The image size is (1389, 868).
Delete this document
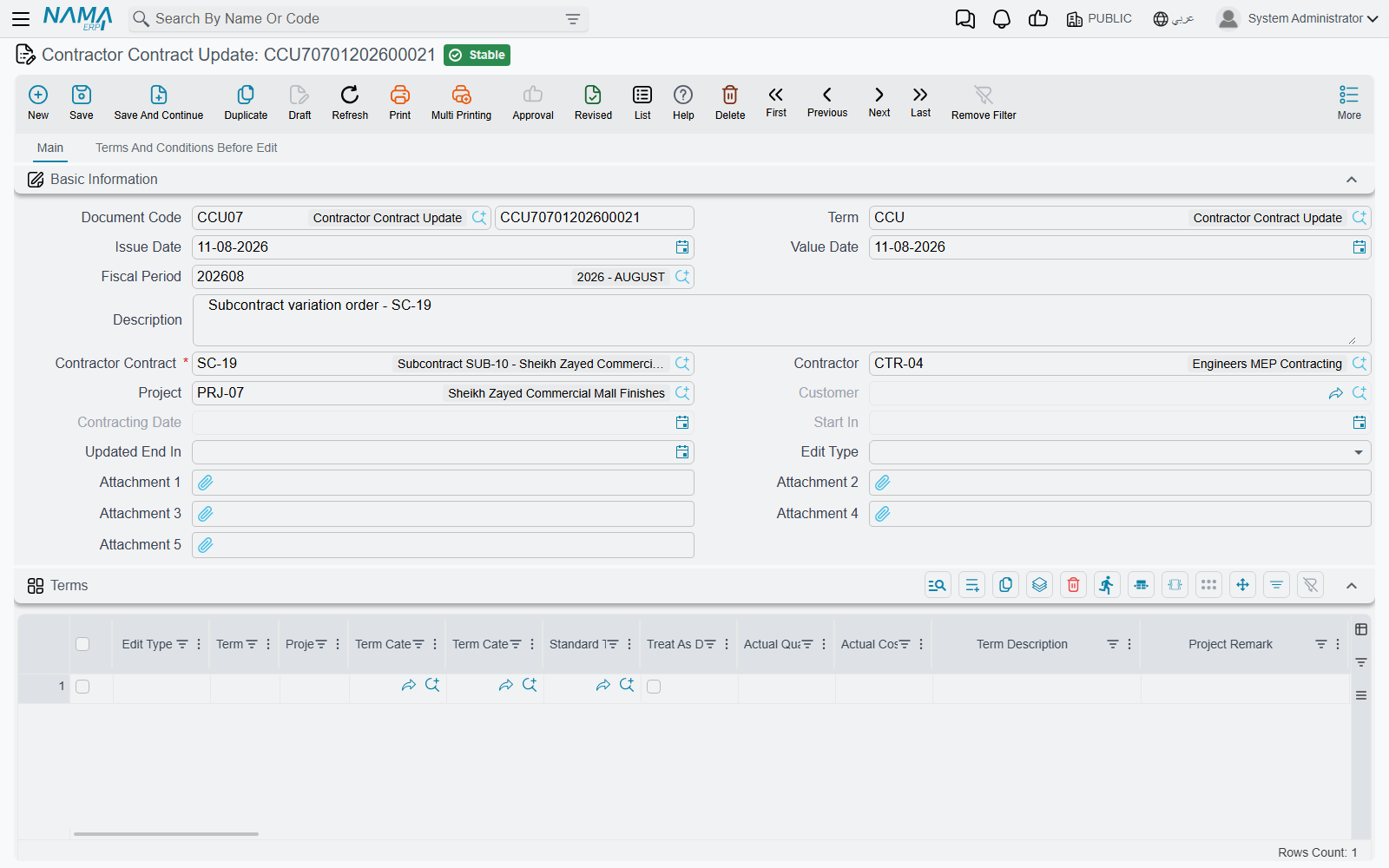730,102
